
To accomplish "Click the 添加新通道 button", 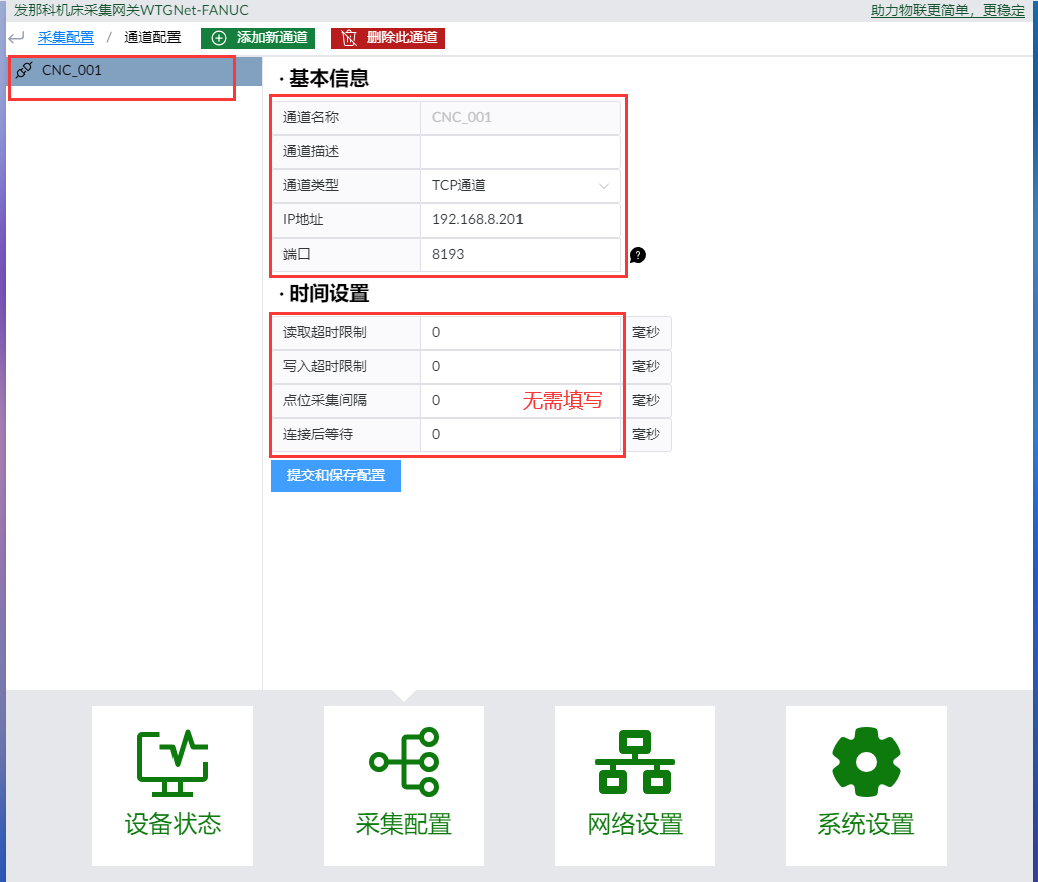I will coord(258,38).
